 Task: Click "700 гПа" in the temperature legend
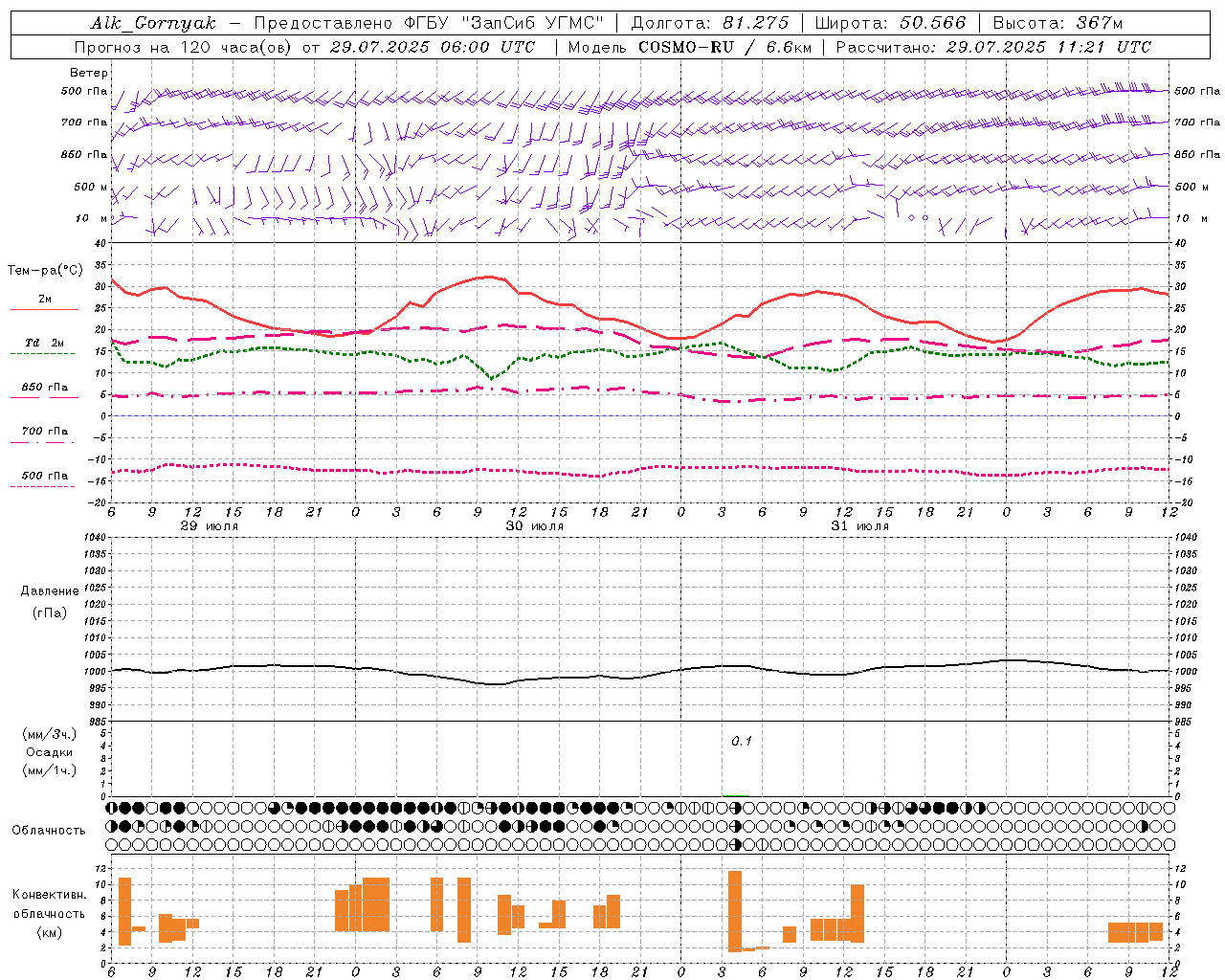(x=45, y=432)
